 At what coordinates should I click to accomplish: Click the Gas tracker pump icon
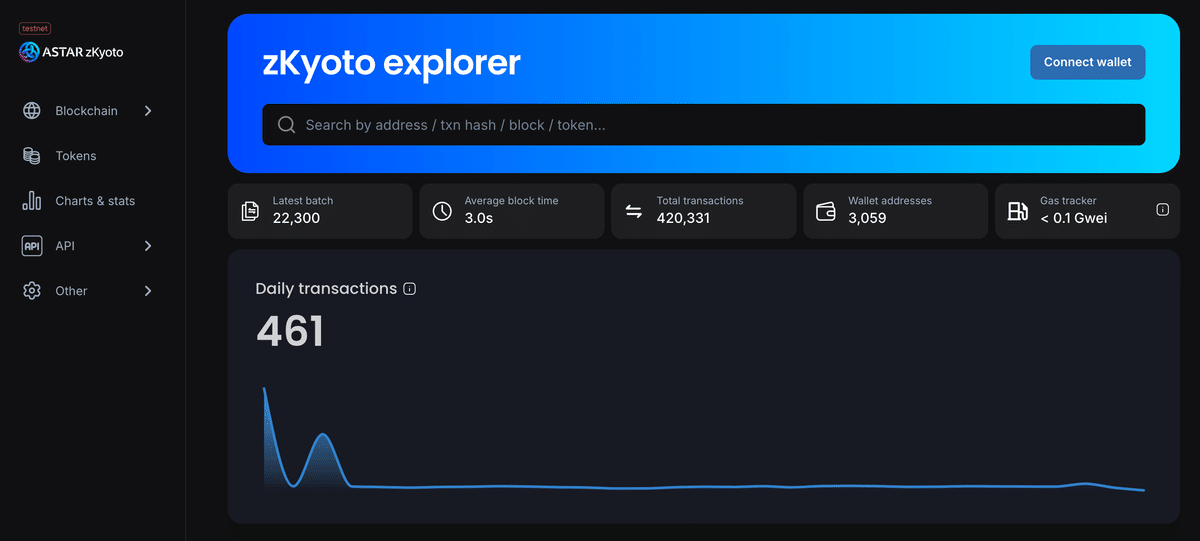(1018, 211)
